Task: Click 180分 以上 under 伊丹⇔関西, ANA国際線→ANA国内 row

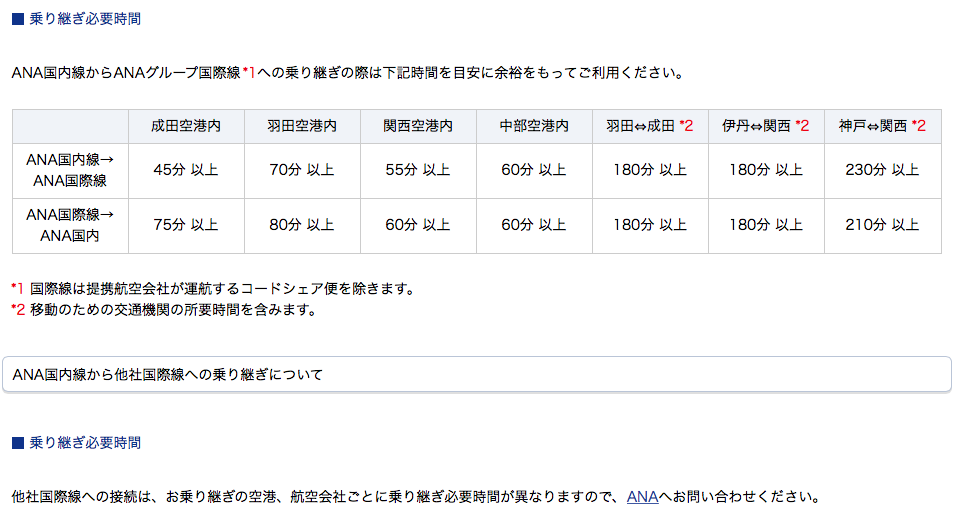Action: click(766, 226)
